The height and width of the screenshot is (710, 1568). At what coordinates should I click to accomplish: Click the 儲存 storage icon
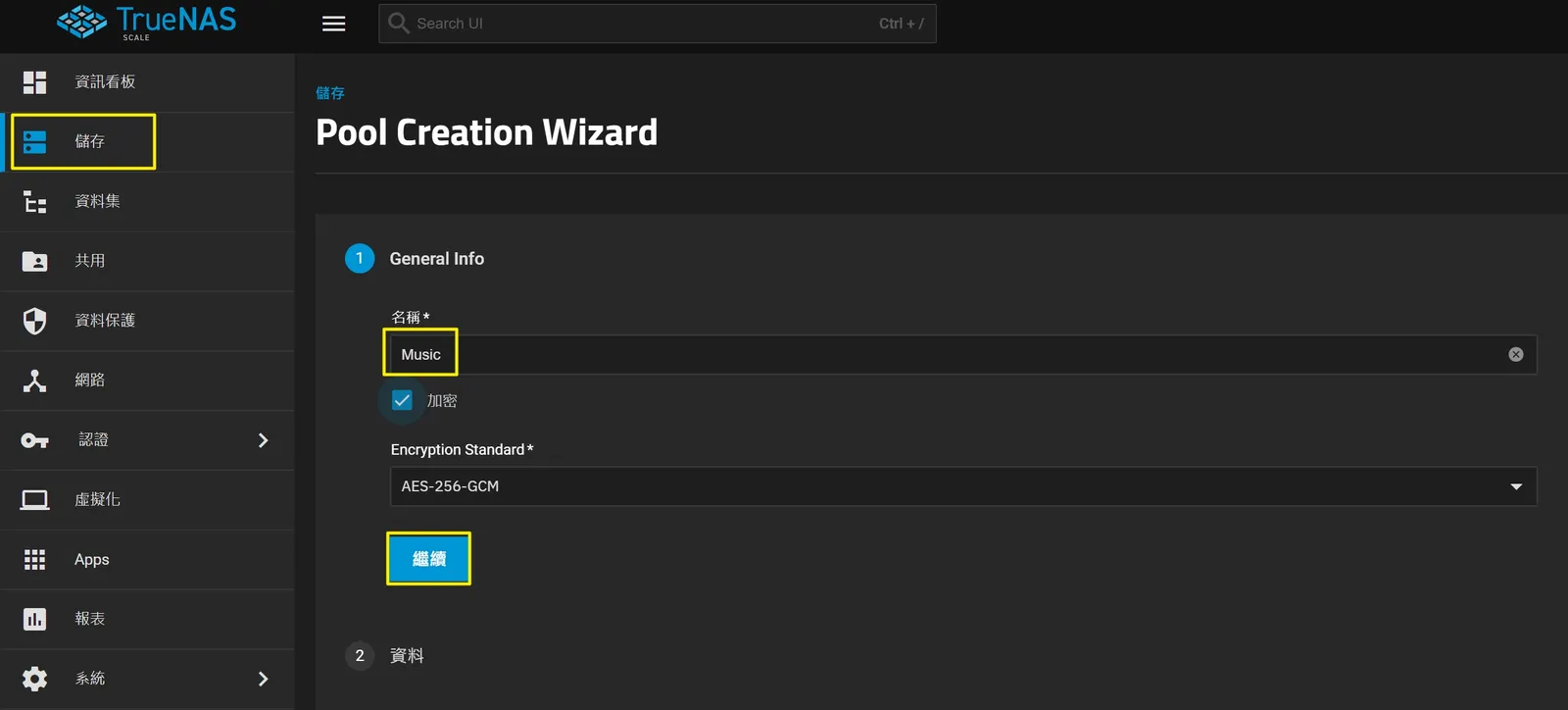pyautogui.click(x=34, y=142)
